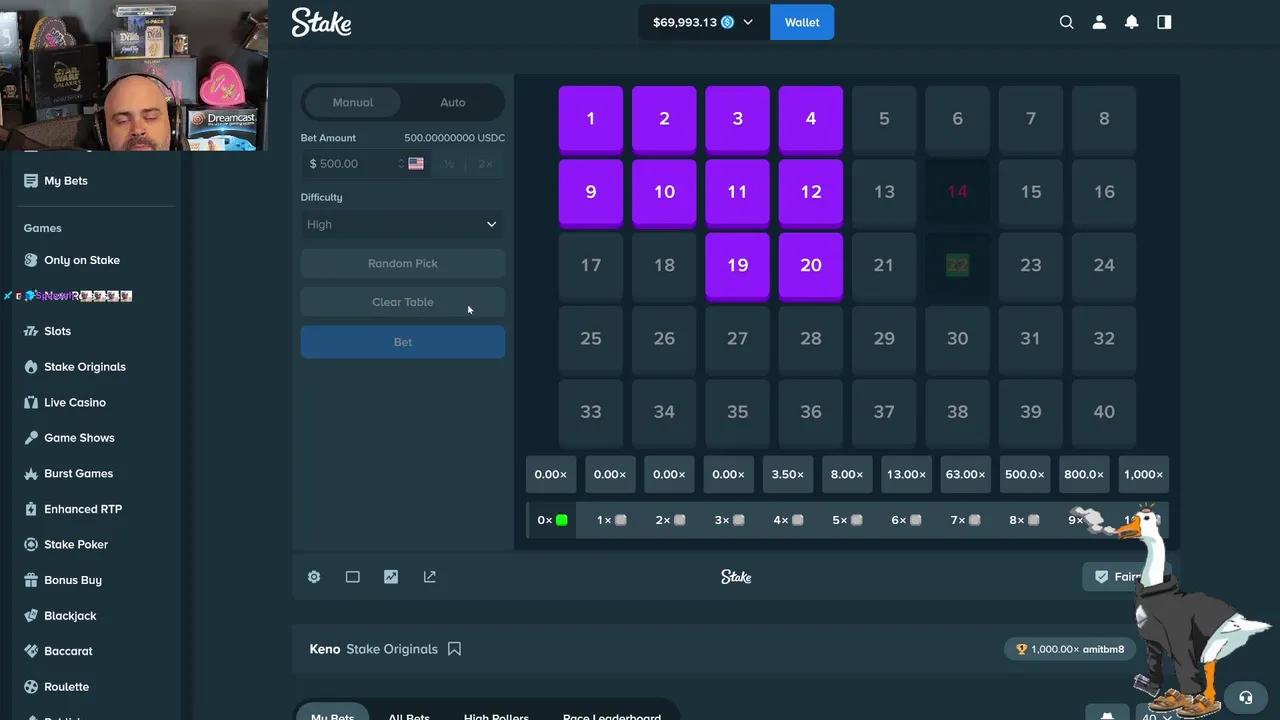This screenshot has height=720, width=1280.
Task: Click the Baccarat sidebar icon
Action: (x=31, y=651)
